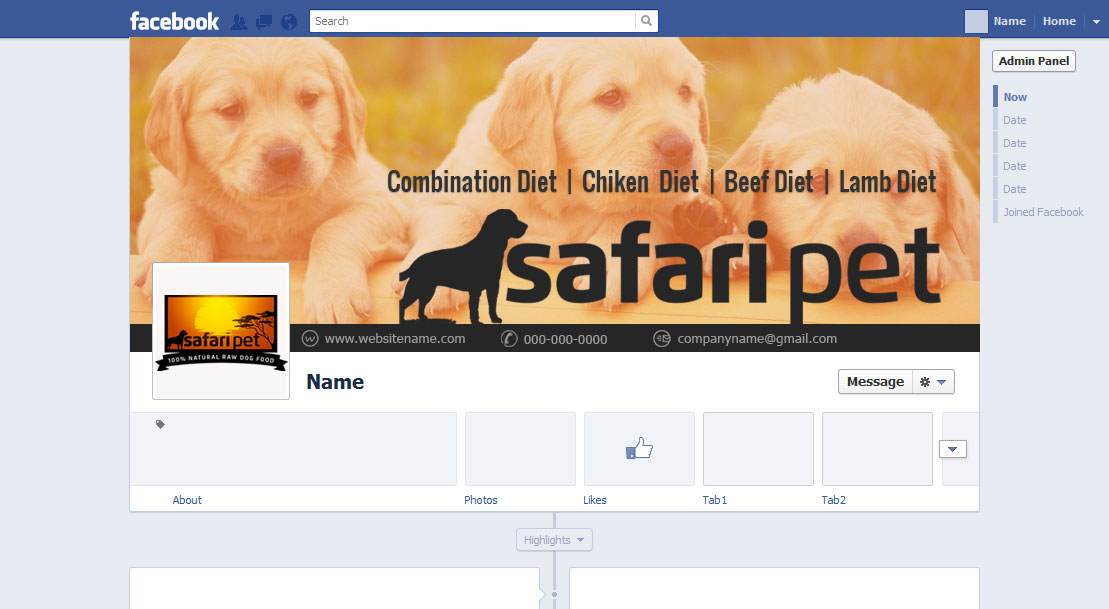Jump to Now on timeline
This screenshot has height=609, width=1109.
tap(1015, 97)
